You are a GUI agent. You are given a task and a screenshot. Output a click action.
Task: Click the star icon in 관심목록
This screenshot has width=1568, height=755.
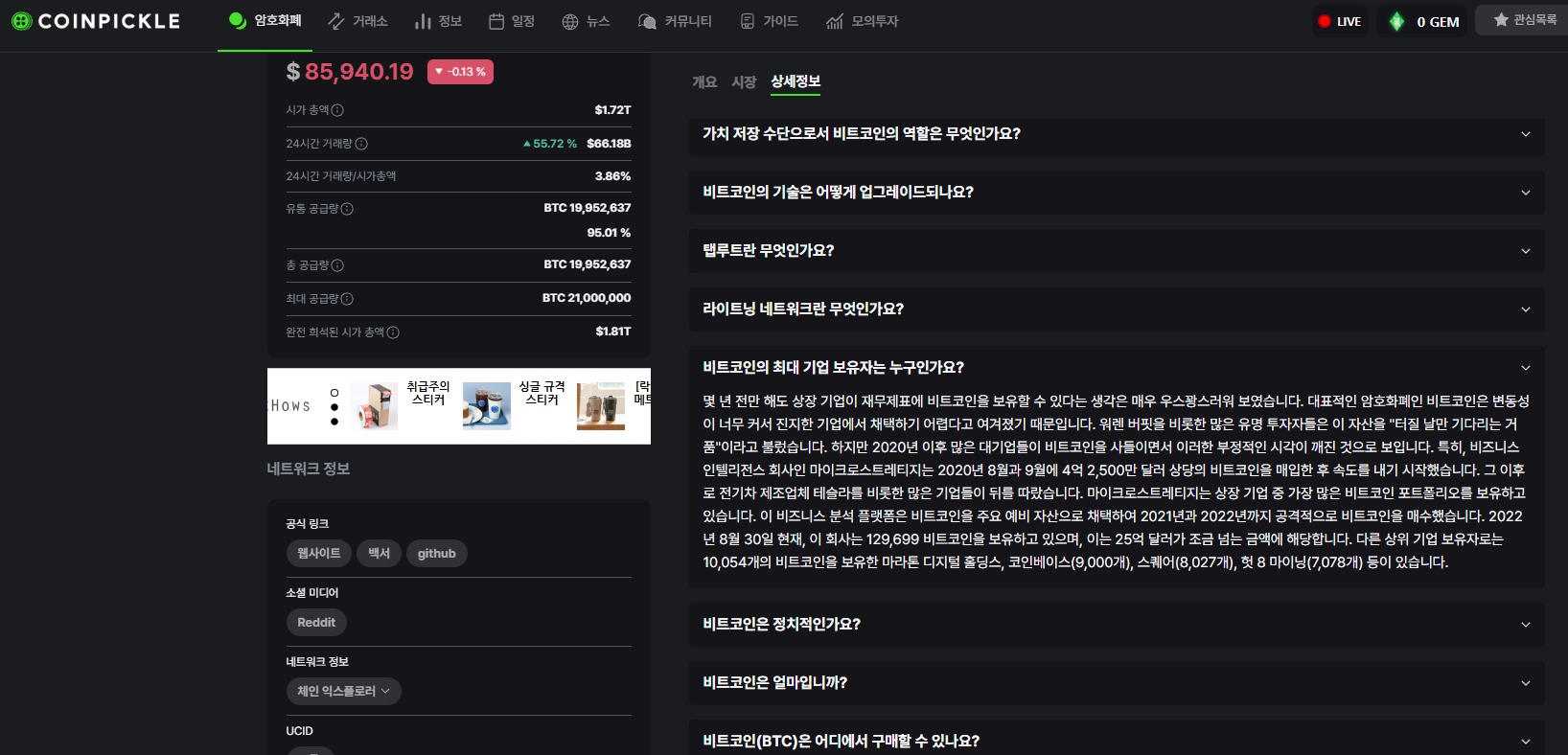coord(1500,20)
